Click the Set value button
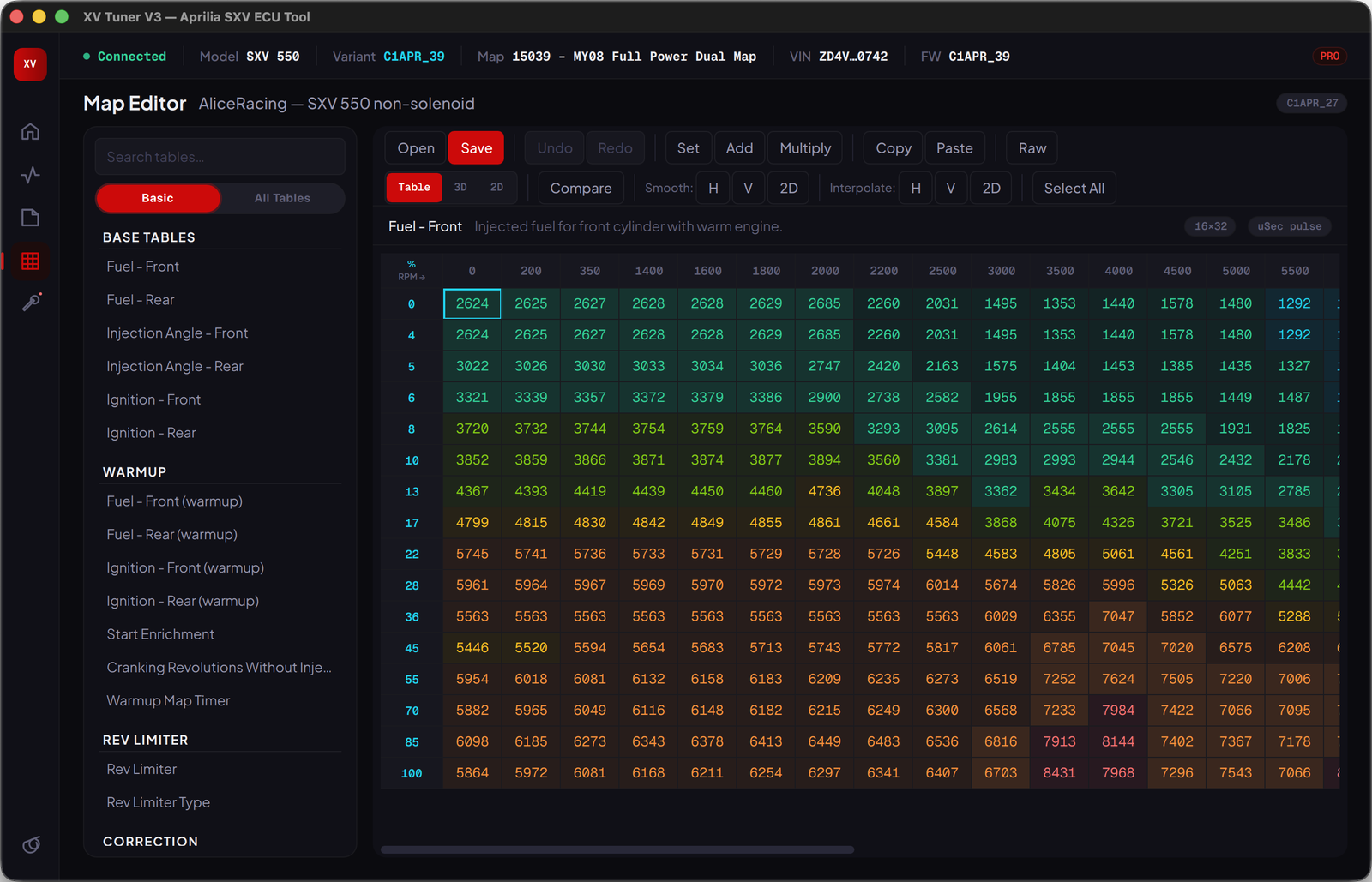Screen dimensions: 1372x882 click(689, 148)
